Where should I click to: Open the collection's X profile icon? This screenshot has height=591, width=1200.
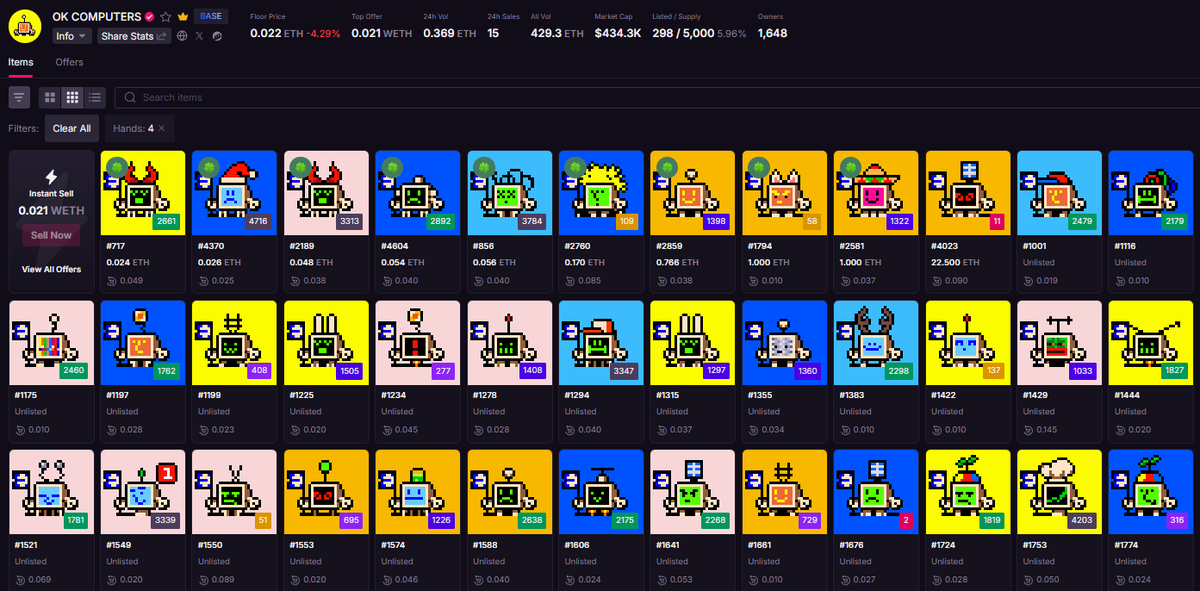point(199,36)
